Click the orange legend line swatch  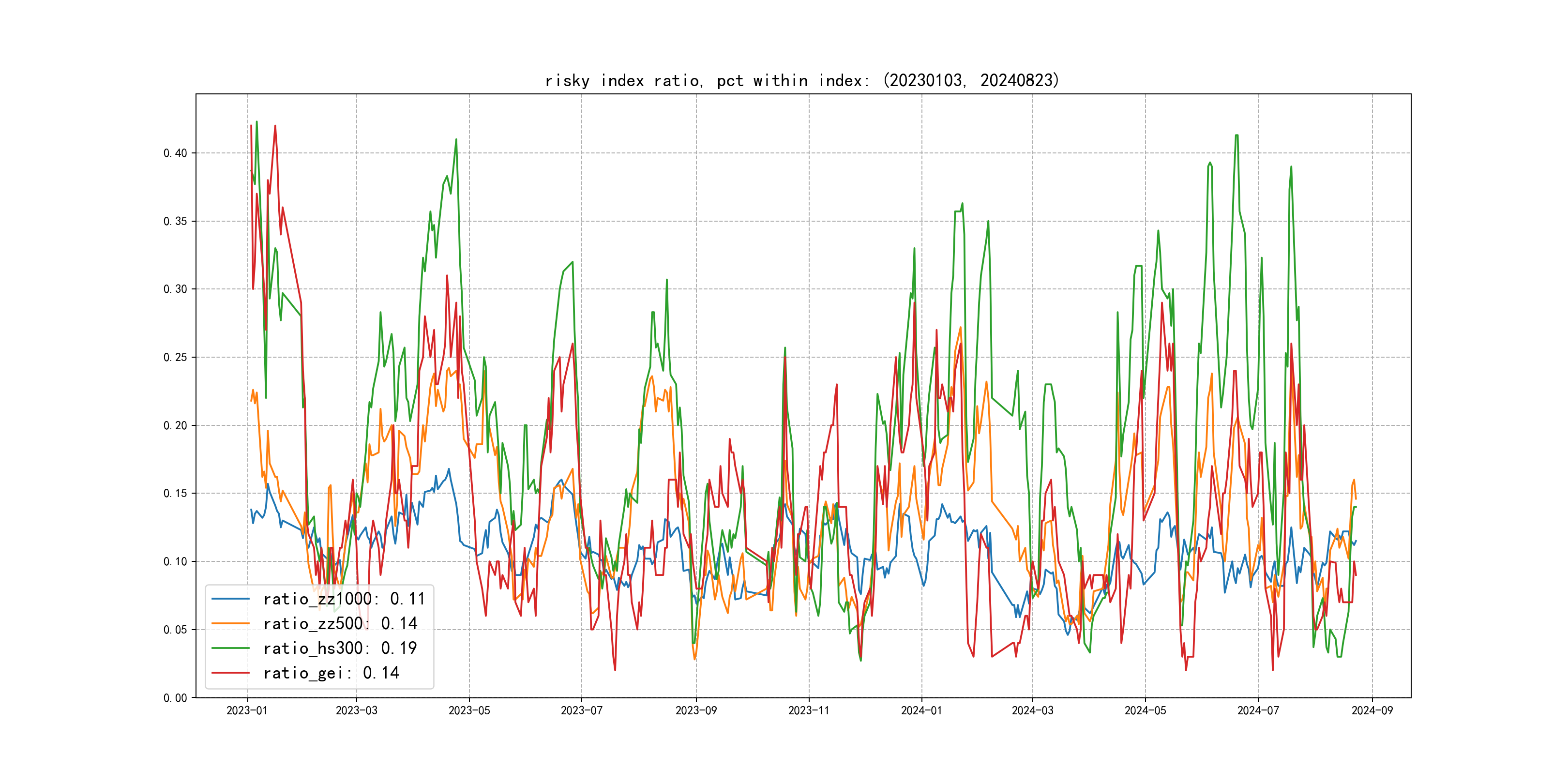coord(230,623)
